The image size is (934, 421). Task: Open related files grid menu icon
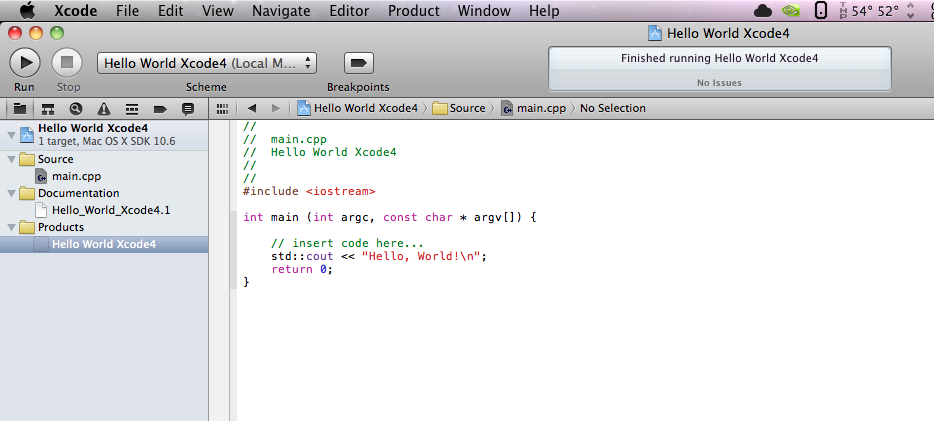(222, 108)
